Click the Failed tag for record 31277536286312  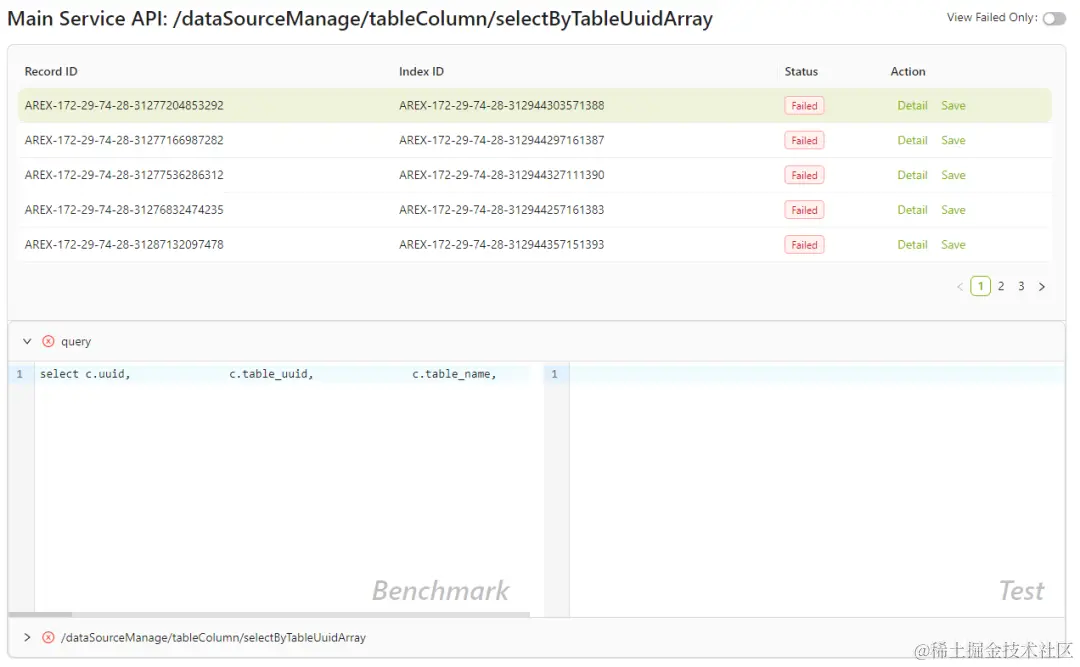tap(804, 175)
